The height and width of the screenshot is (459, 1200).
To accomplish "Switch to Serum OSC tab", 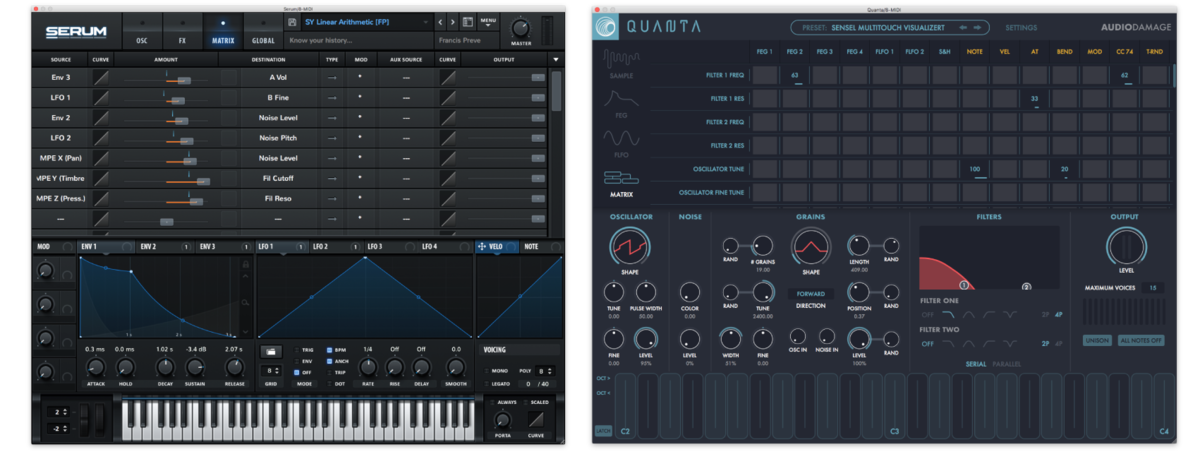I will pos(142,33).
